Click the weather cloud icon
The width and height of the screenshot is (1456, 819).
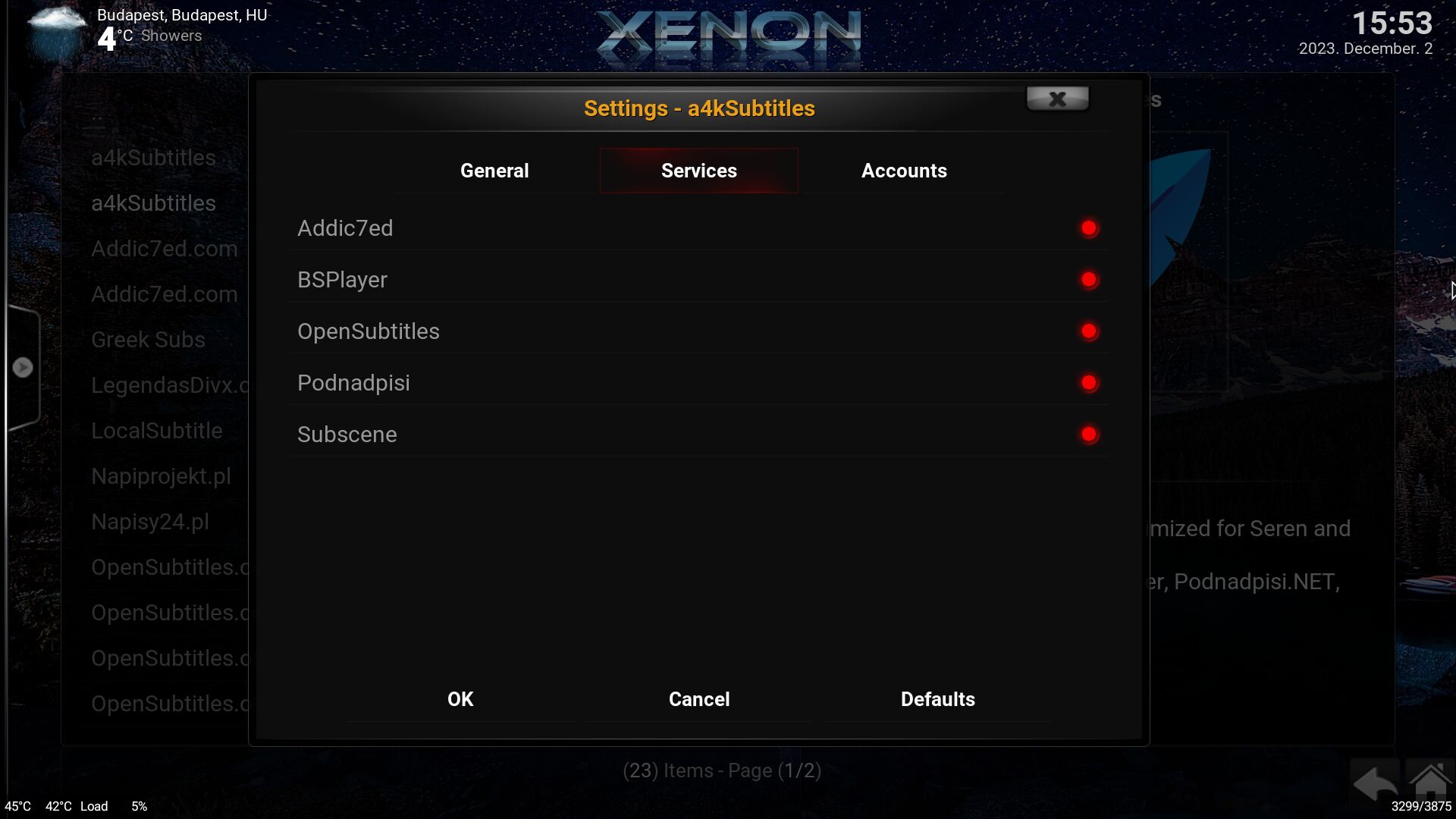coord(57,30)
